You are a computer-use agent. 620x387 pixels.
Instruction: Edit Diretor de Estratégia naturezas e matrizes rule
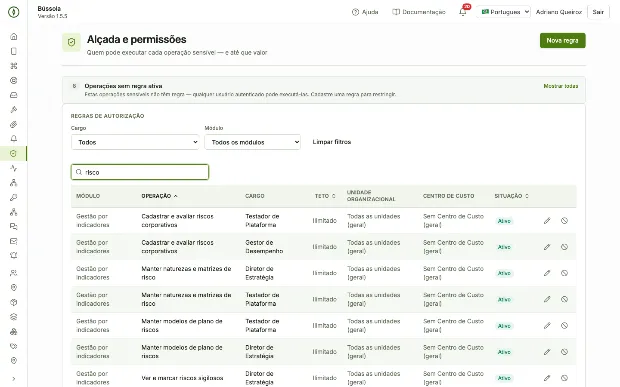[547, 273]
